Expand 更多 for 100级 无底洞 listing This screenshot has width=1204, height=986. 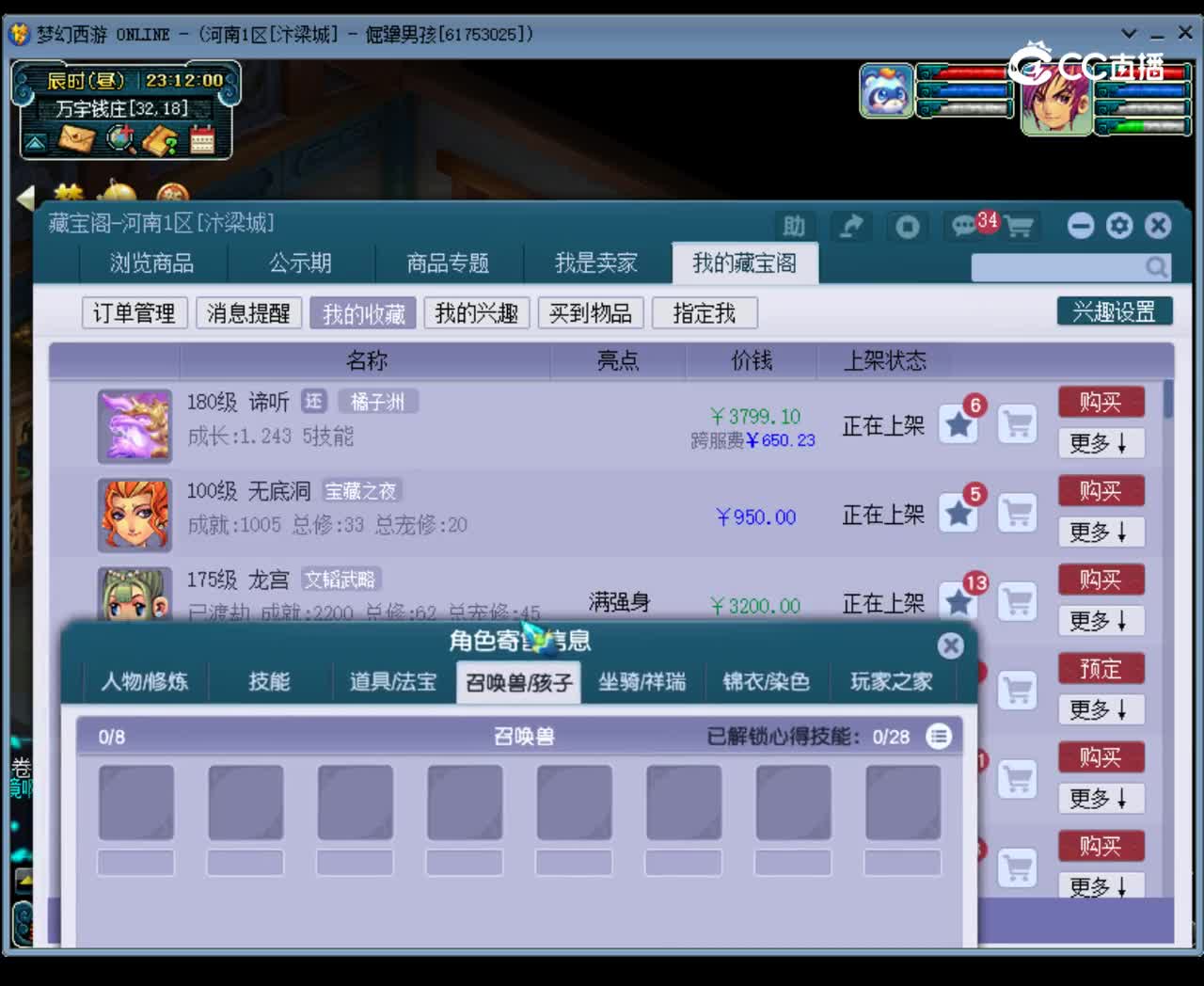pos(1101,533)
